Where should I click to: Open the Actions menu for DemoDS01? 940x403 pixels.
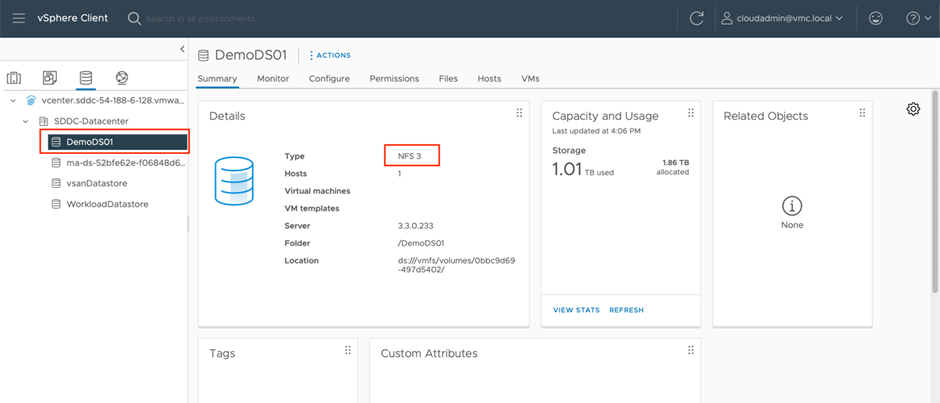(x=330, y=55)
